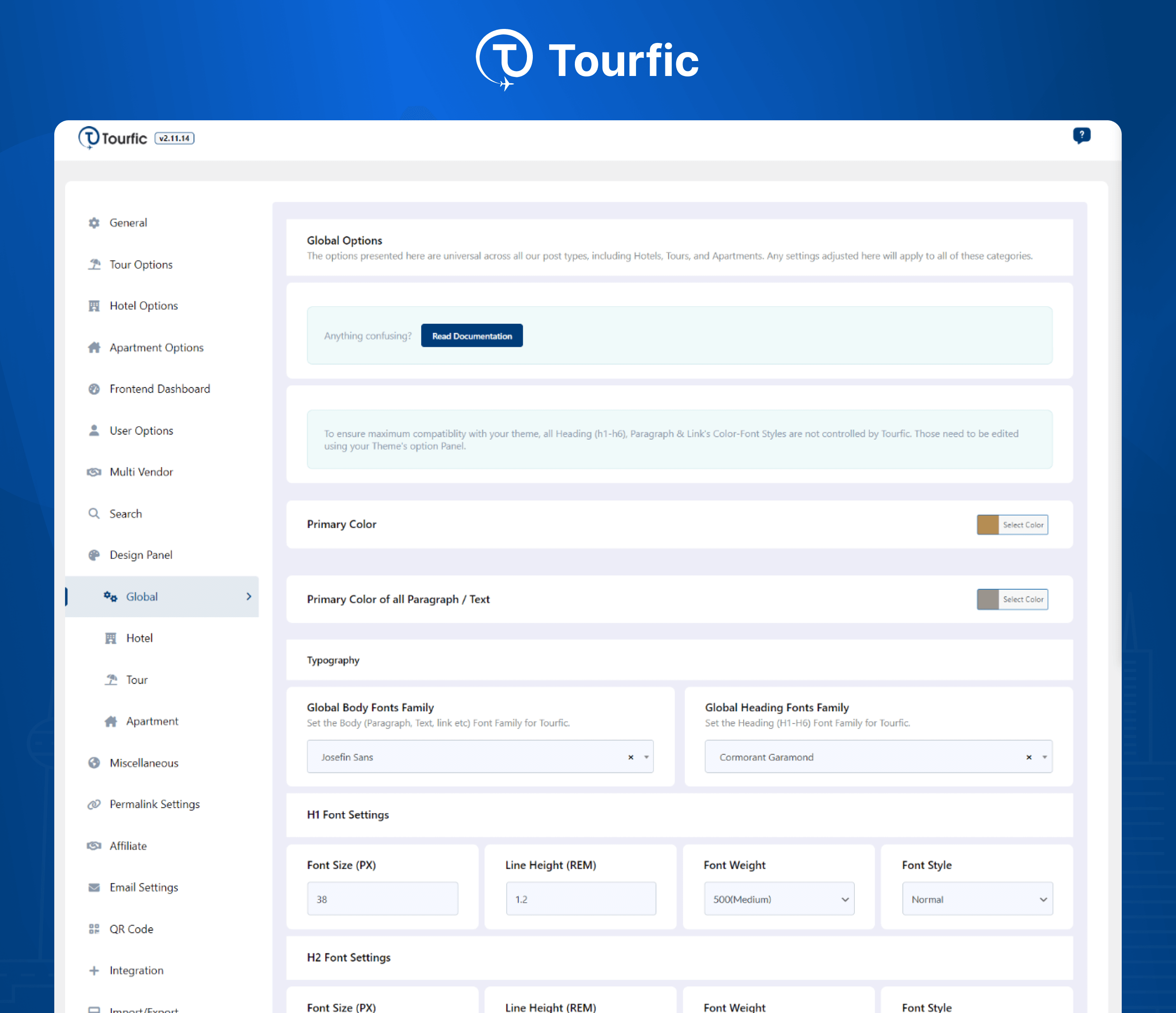Screen dimensions: 1176x1013
Task: Open the Global Body Fonts Family dropdown
Action: [x=480, y=757]
